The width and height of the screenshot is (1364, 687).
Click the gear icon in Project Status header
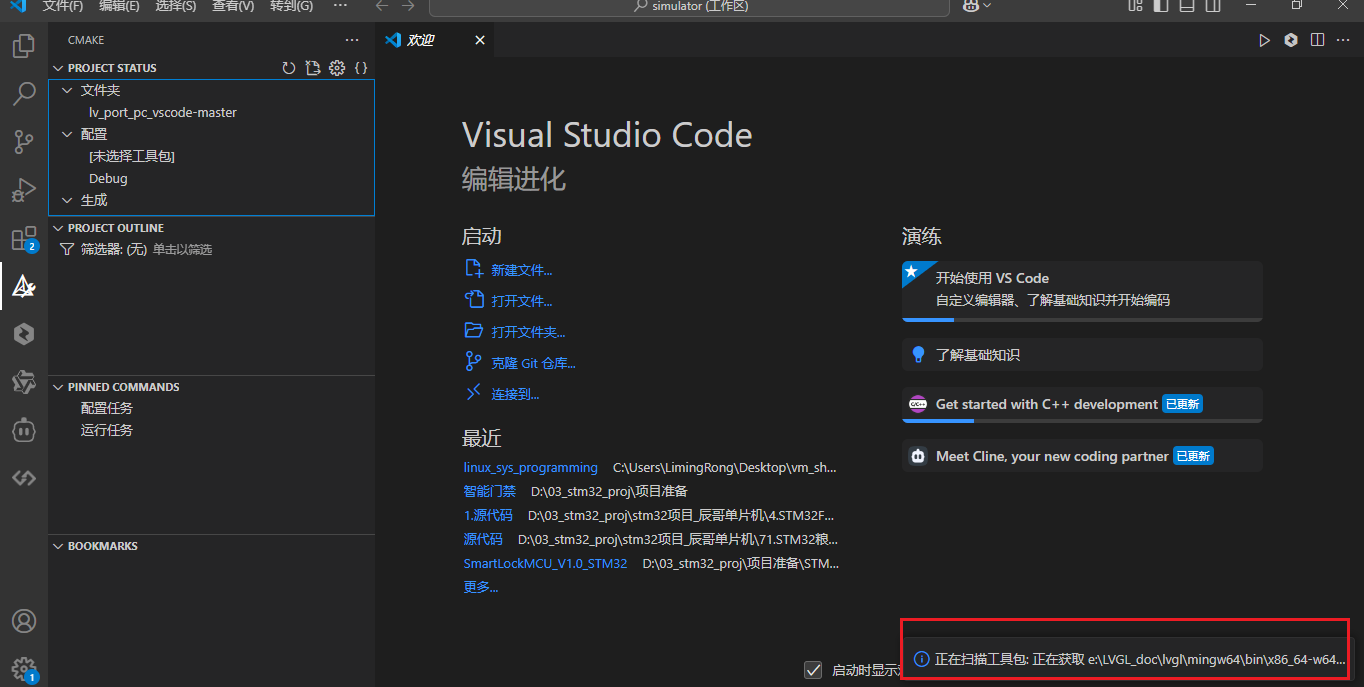click(337, 68)
